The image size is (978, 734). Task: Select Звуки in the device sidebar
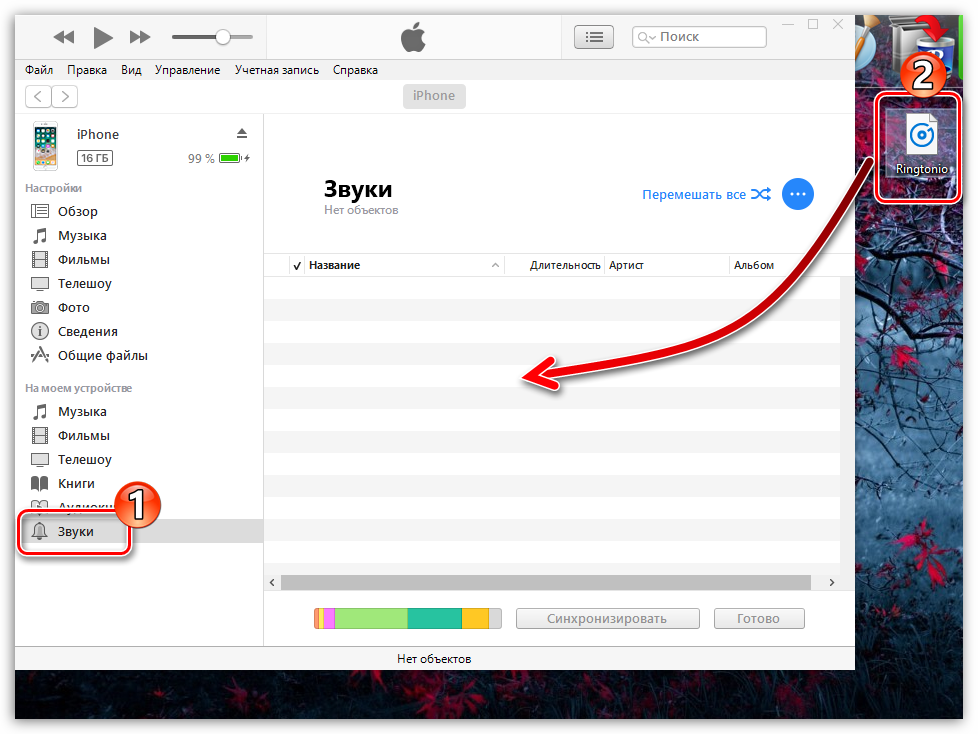click(x=75, y=531)
